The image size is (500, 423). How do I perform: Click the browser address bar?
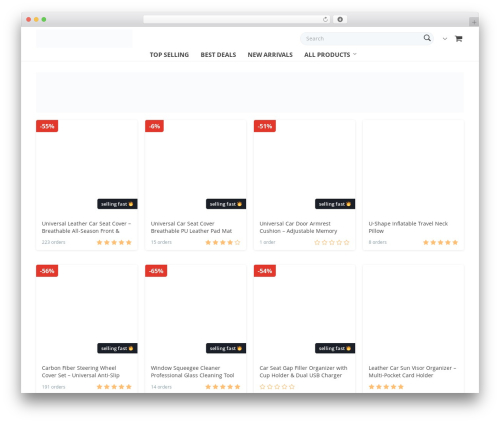[x=237, y=19]
